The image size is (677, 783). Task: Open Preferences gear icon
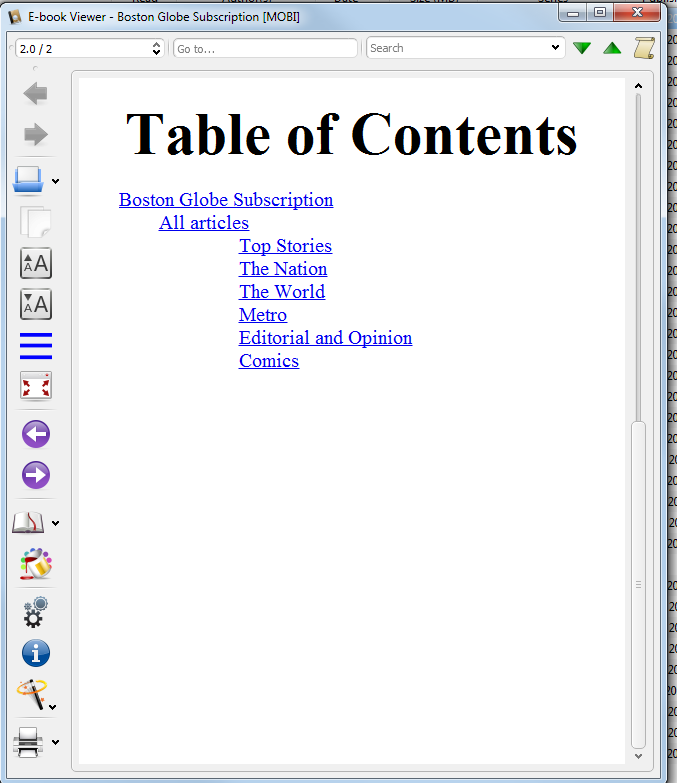pyautogui.click(x=35, y=612)
